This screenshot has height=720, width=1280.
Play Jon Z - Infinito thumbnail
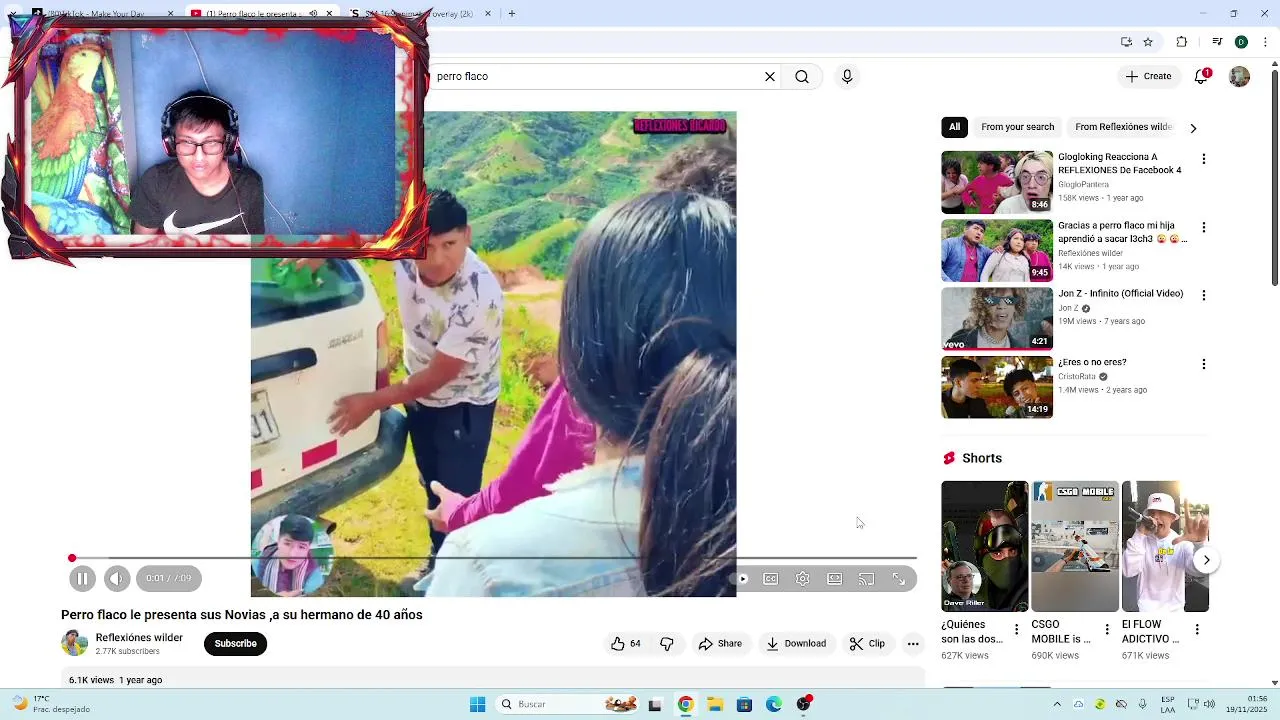(997, 319)
